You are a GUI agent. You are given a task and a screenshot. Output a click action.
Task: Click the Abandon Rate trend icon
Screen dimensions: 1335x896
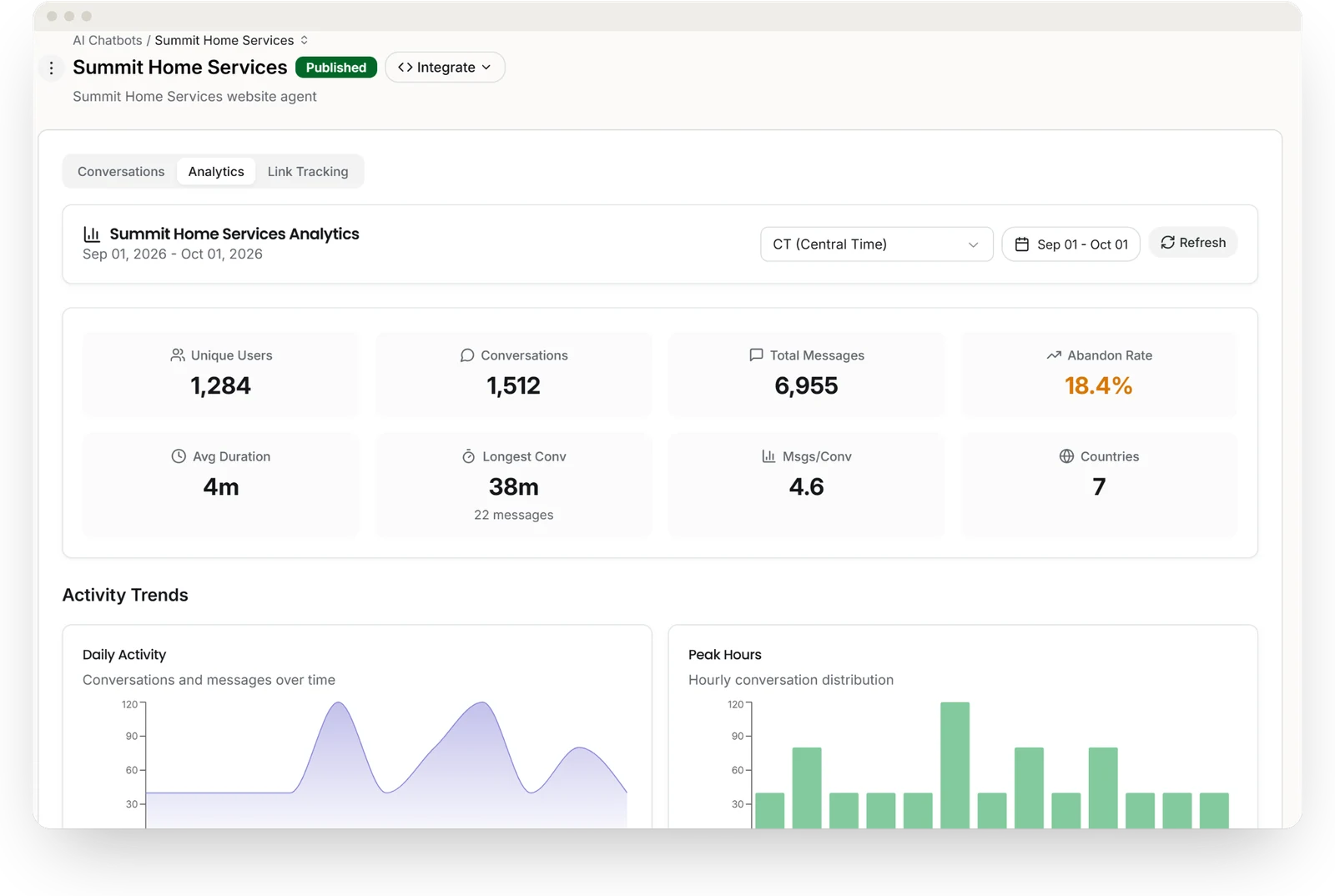point(1054,355)
